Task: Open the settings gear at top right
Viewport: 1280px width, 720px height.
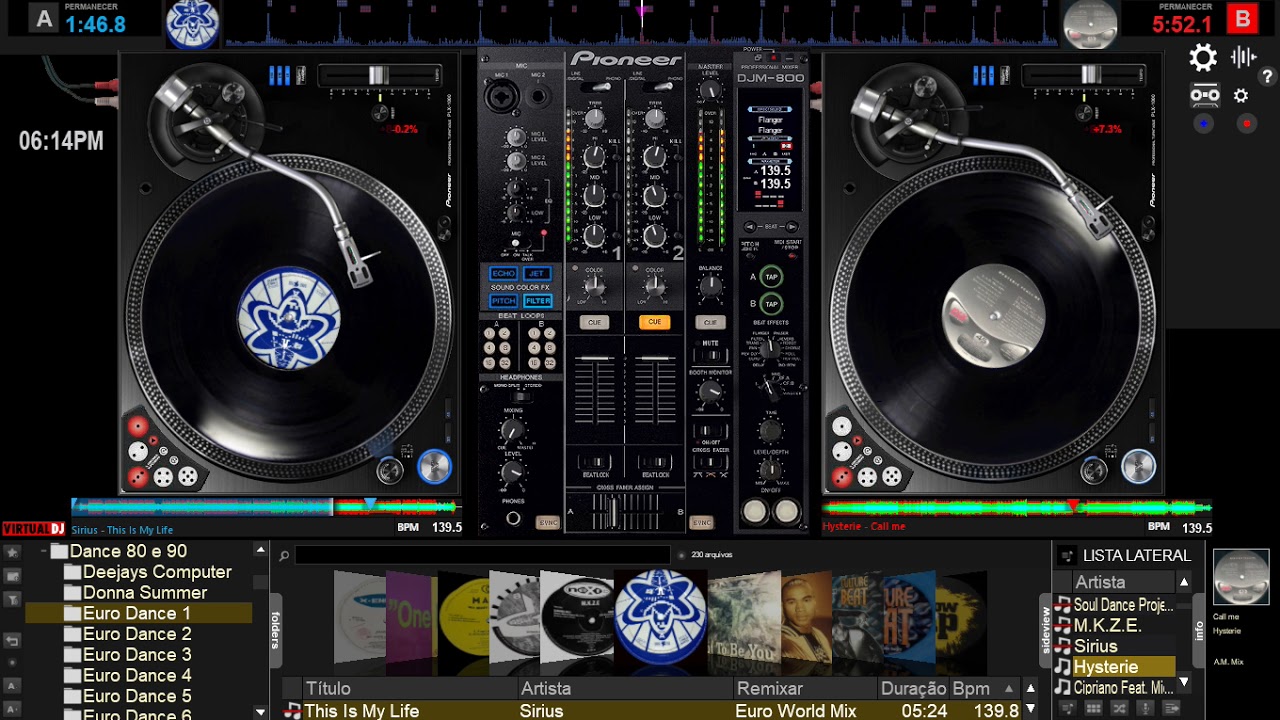Action: [x=1203, y=57]
